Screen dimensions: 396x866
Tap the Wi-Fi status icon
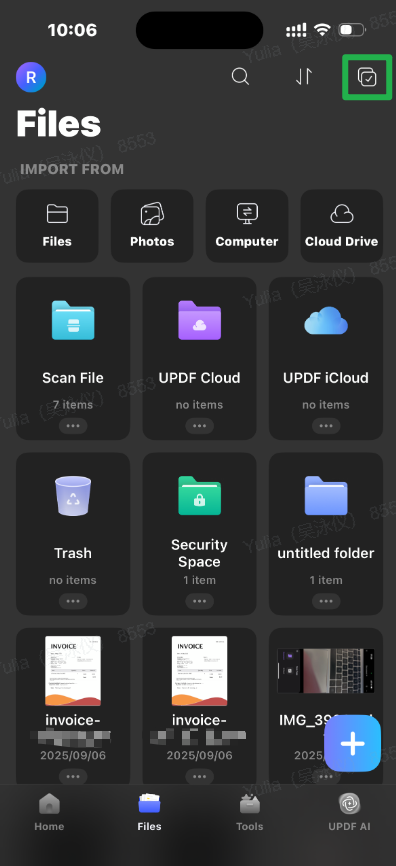coord(321,29)
